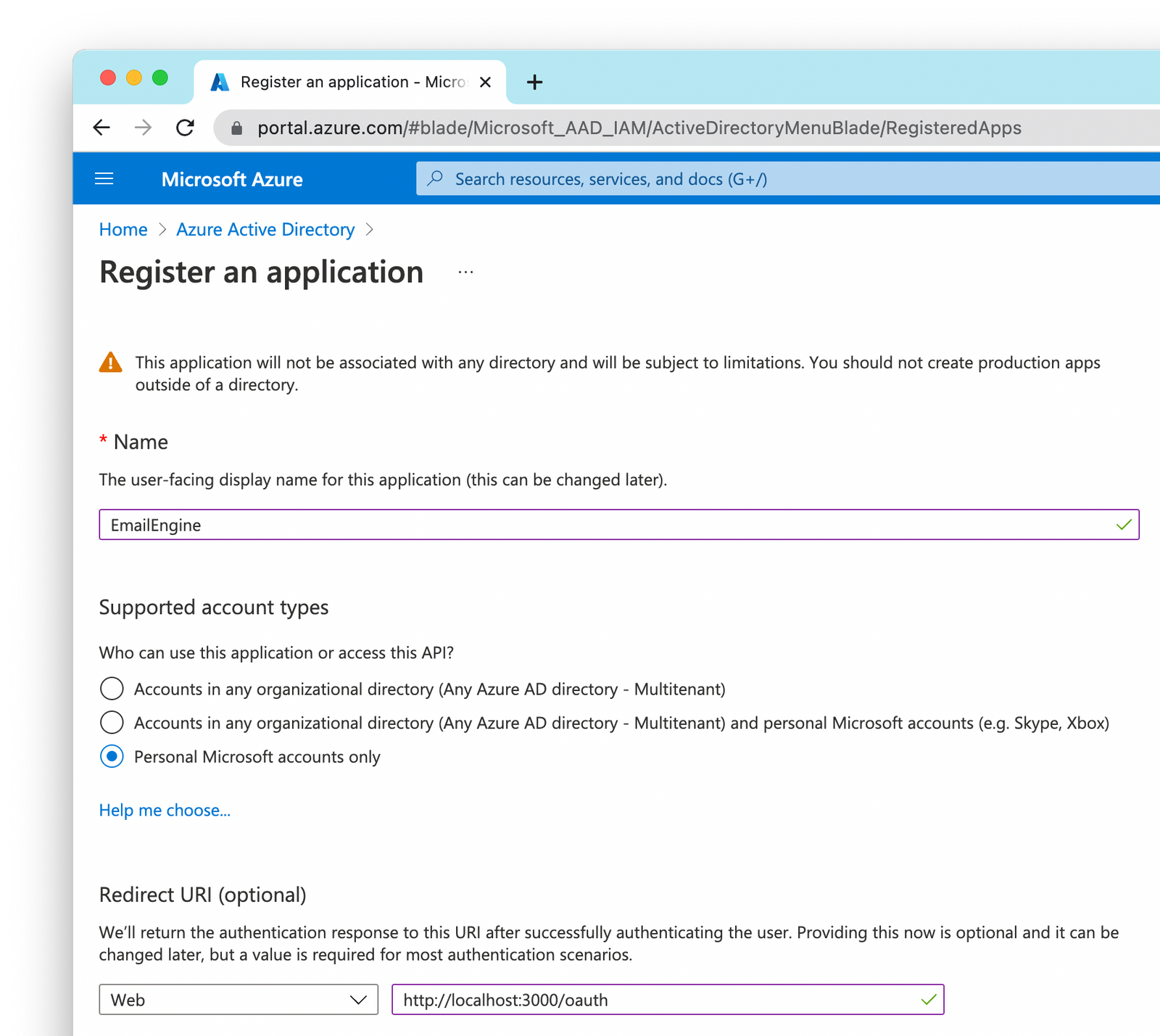This screenshot has width=1160, height=1036.
Task: Select the Multitenant-only account type option
Action: 112,689
